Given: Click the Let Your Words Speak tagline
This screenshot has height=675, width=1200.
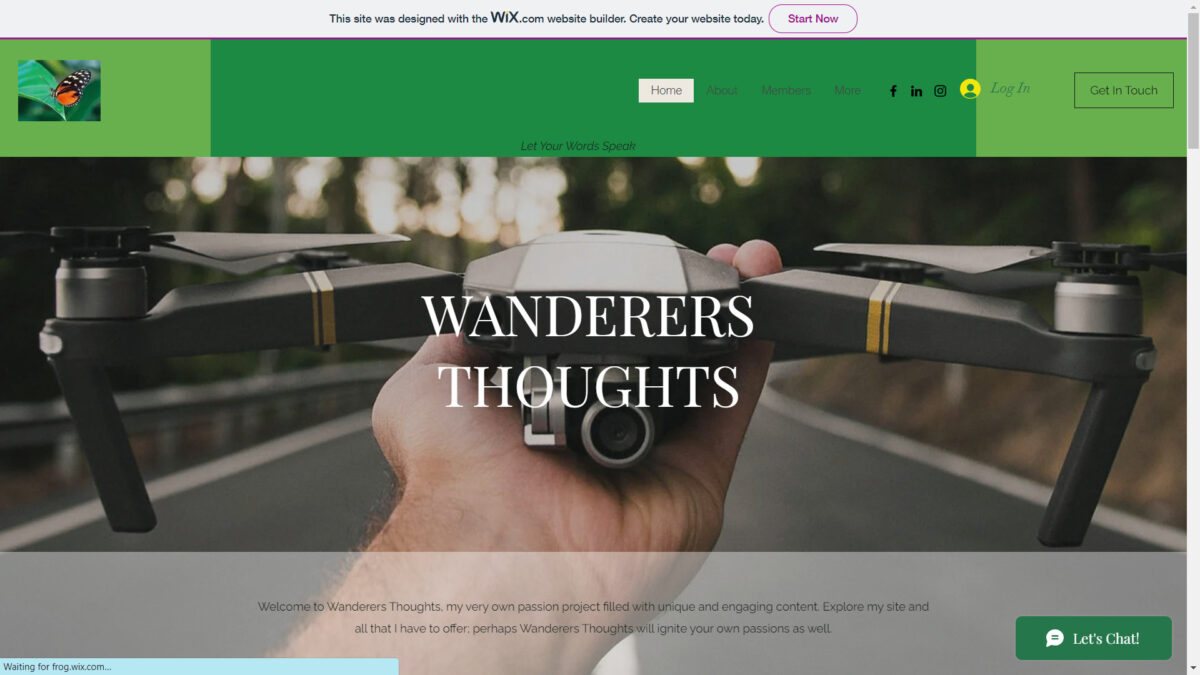Looking at the screenshot, I should [x=578, y=146].
